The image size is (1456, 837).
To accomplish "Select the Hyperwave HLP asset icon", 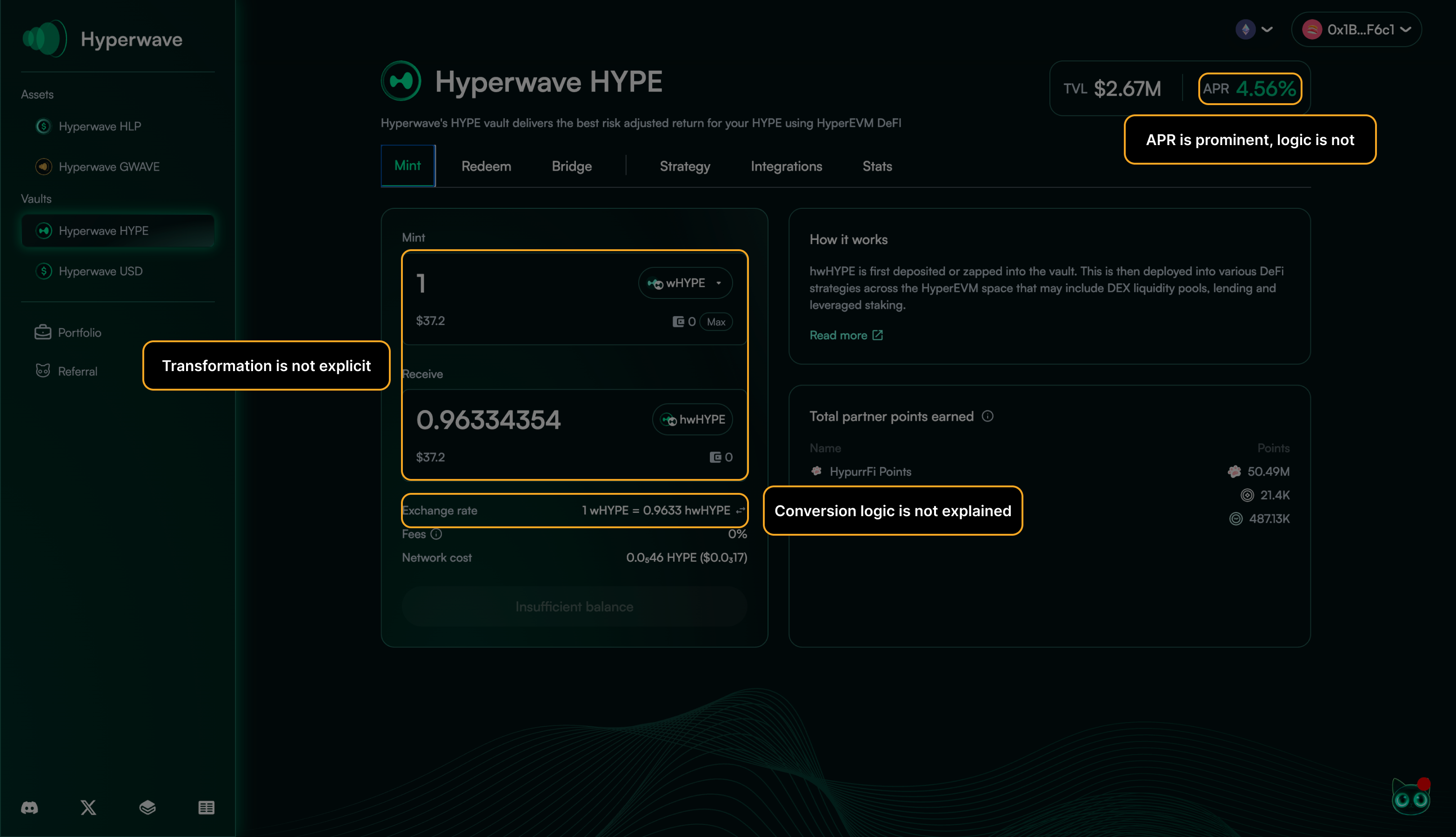I will (x=43, y=126).
